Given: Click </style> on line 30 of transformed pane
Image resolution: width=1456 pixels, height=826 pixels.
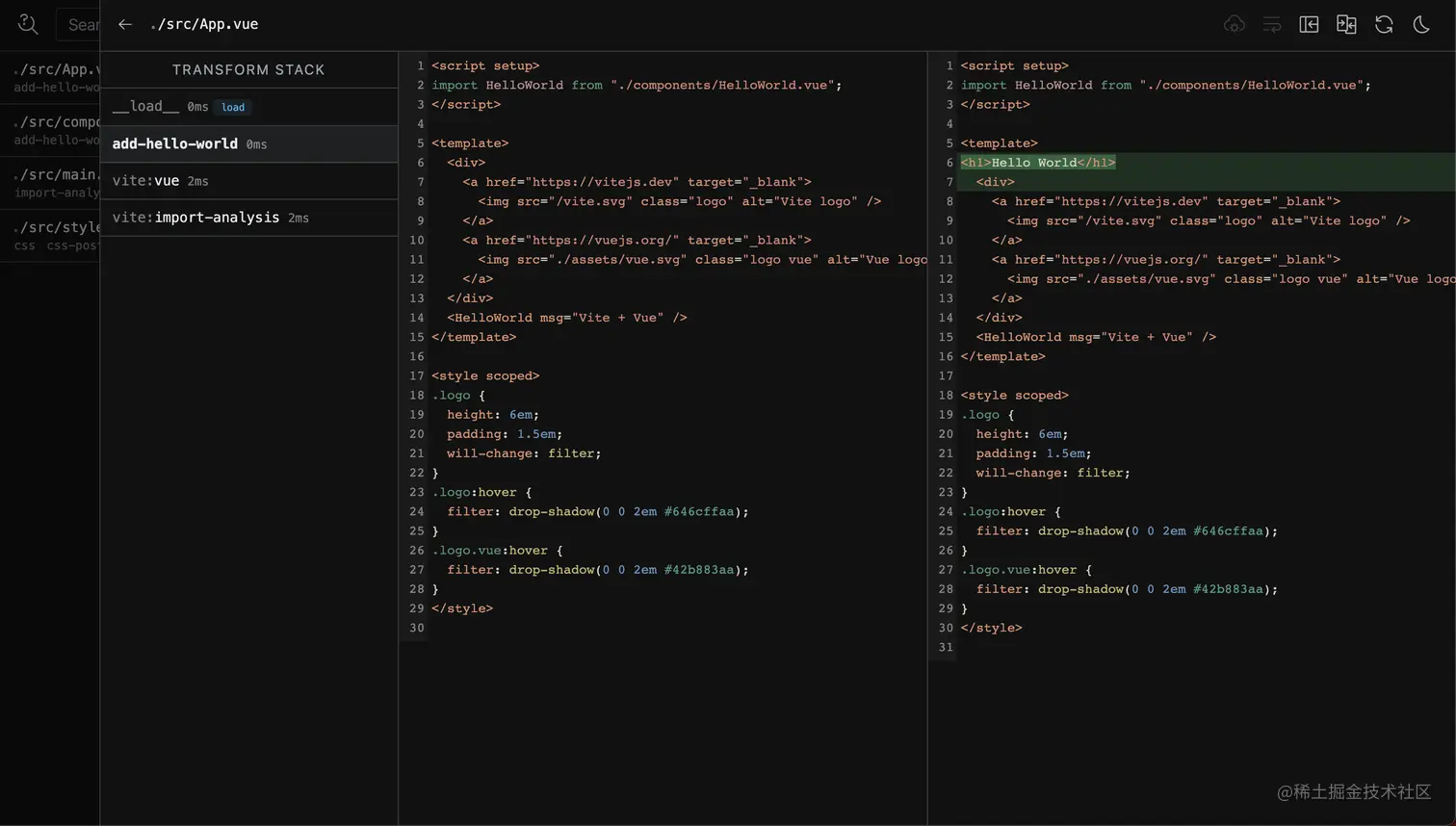Looking at the screenshot, I should pyautogui.click(x=992, y=628).
